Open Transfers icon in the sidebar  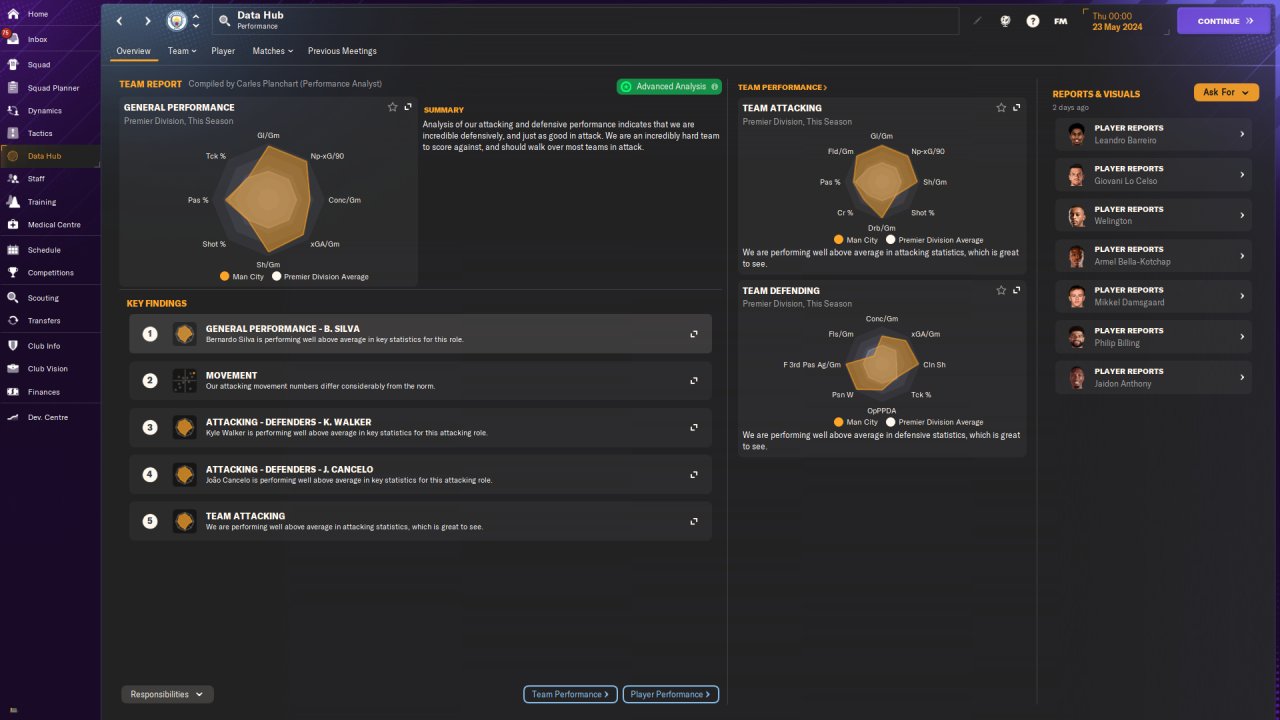point(13,321)
